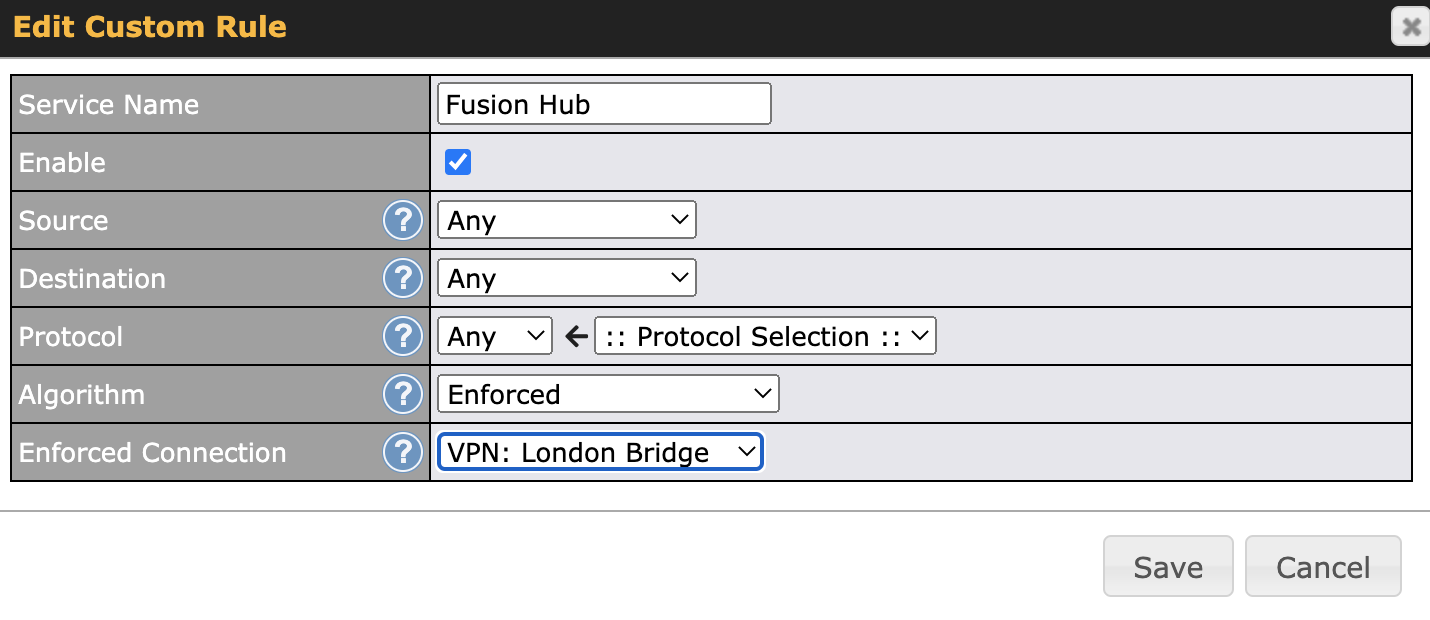Click the Enforced Connection row label
The image size is (1430, 620).
coord(152,453)
